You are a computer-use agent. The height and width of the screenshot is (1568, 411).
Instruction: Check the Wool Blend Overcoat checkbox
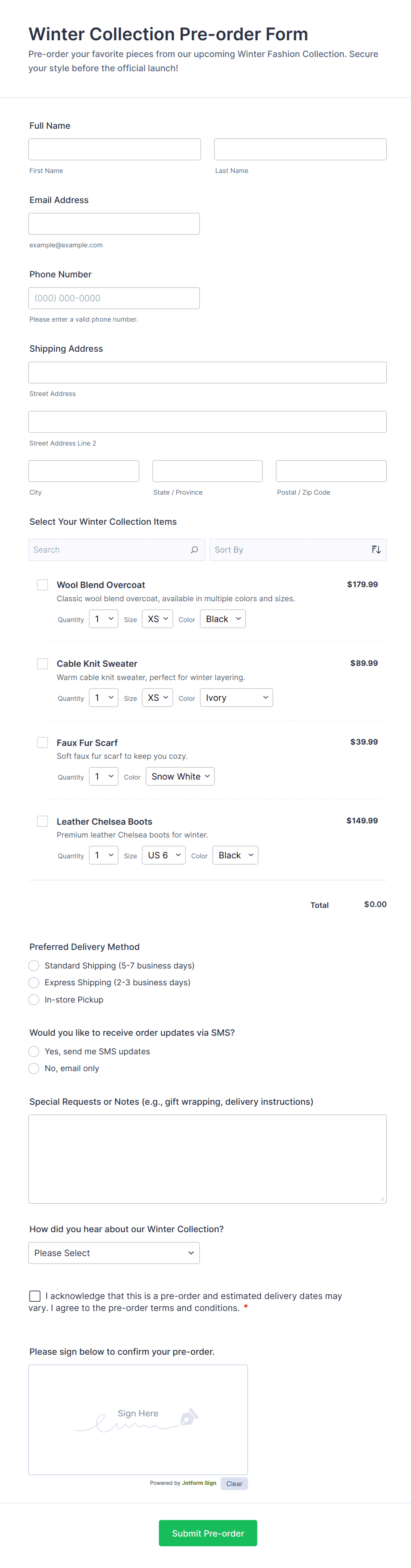click(x=42, y=585)
